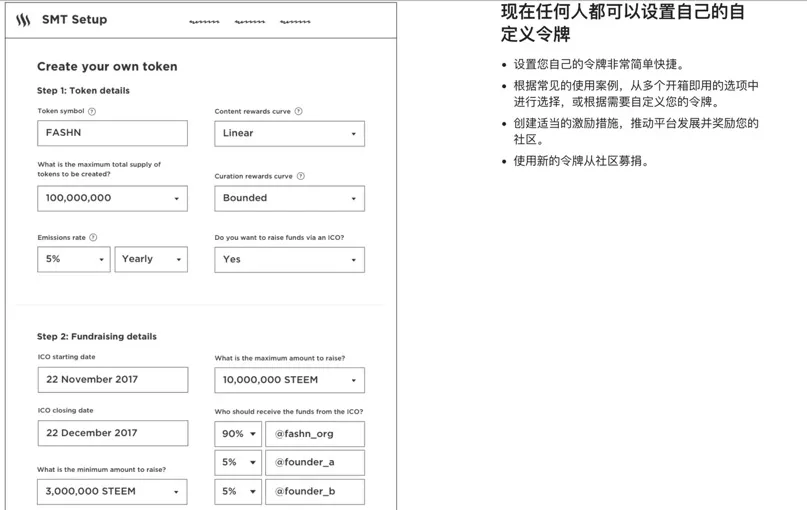Expand Content rewards curve Linear dropdown
This screenshot has height=510, width=807.
click(289, 134)
